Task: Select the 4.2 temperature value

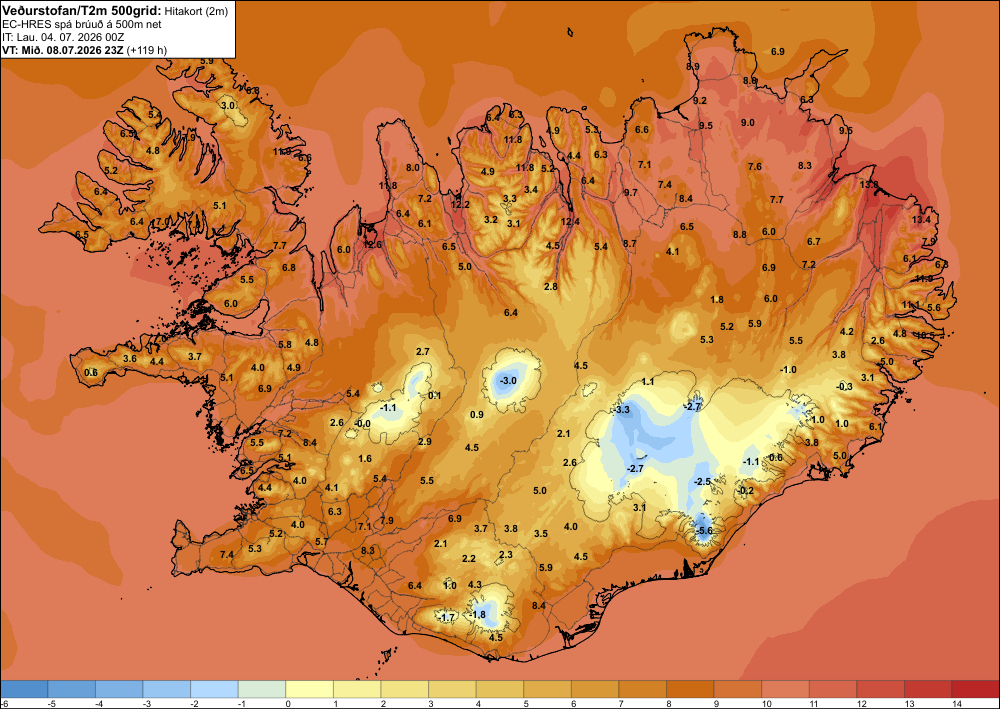Action: click(846, 332)
